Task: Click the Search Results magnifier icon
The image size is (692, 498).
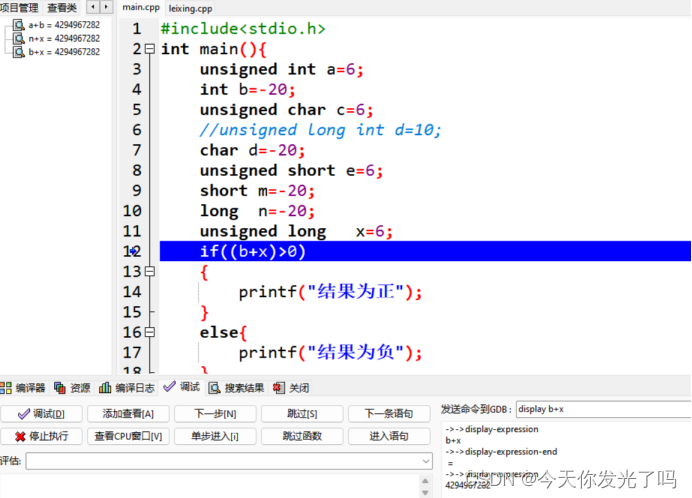Action: [214, 388]
